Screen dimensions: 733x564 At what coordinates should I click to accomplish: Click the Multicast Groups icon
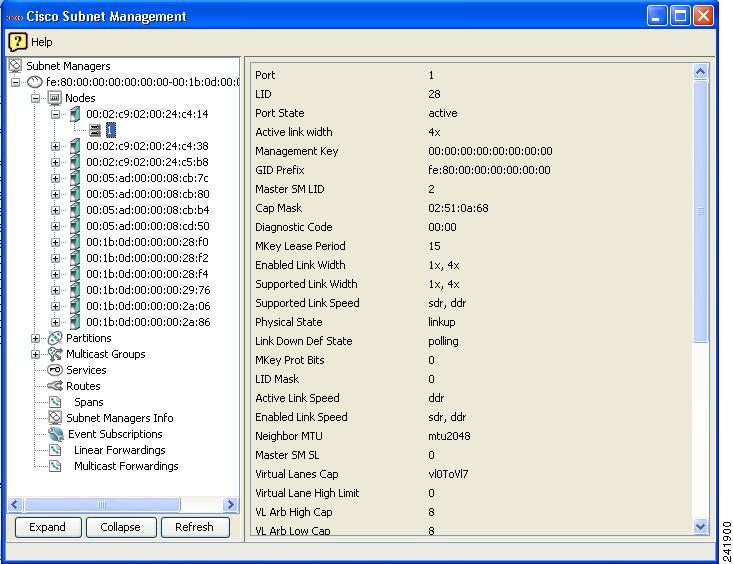click(55, 354)
